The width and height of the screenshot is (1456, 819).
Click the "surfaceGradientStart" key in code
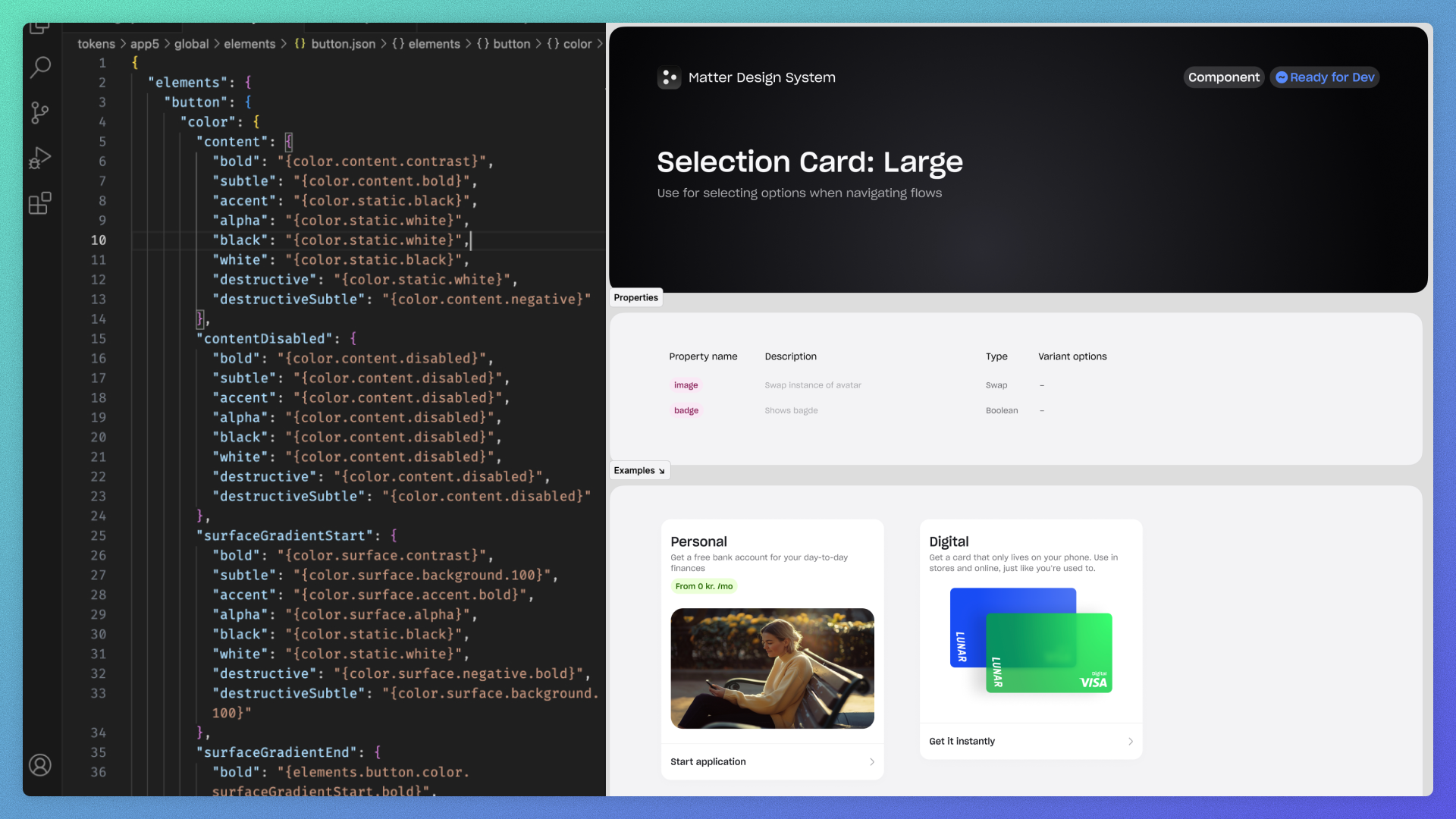pyautogui.click(x=284, y=536)
